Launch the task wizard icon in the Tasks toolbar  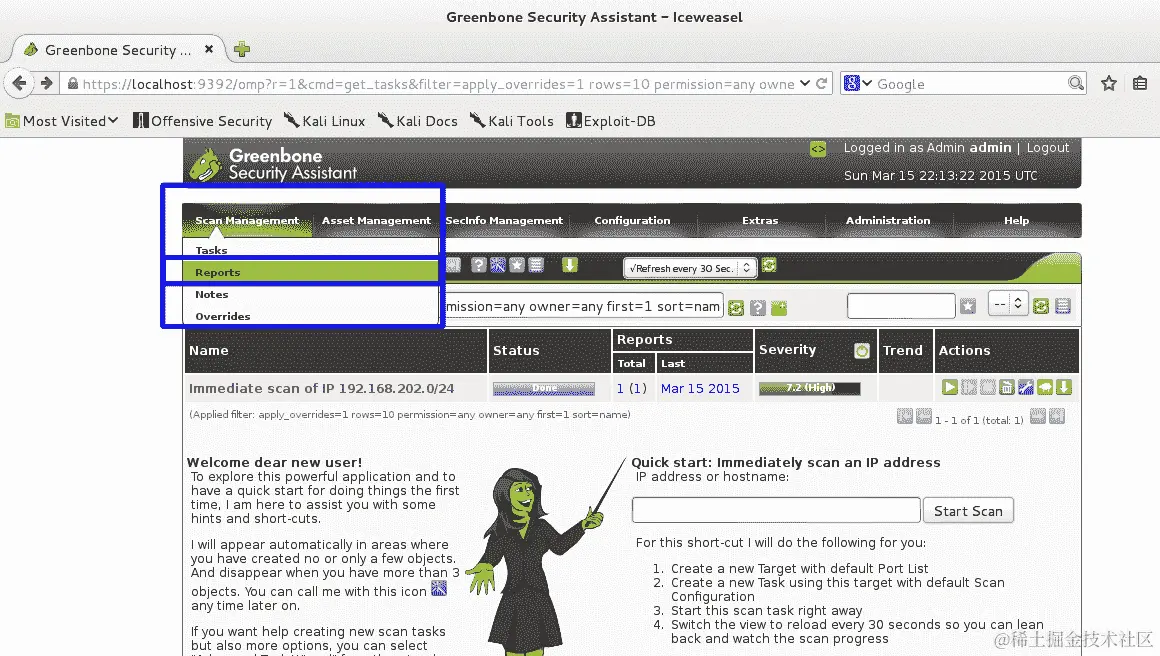coord(498,265)
